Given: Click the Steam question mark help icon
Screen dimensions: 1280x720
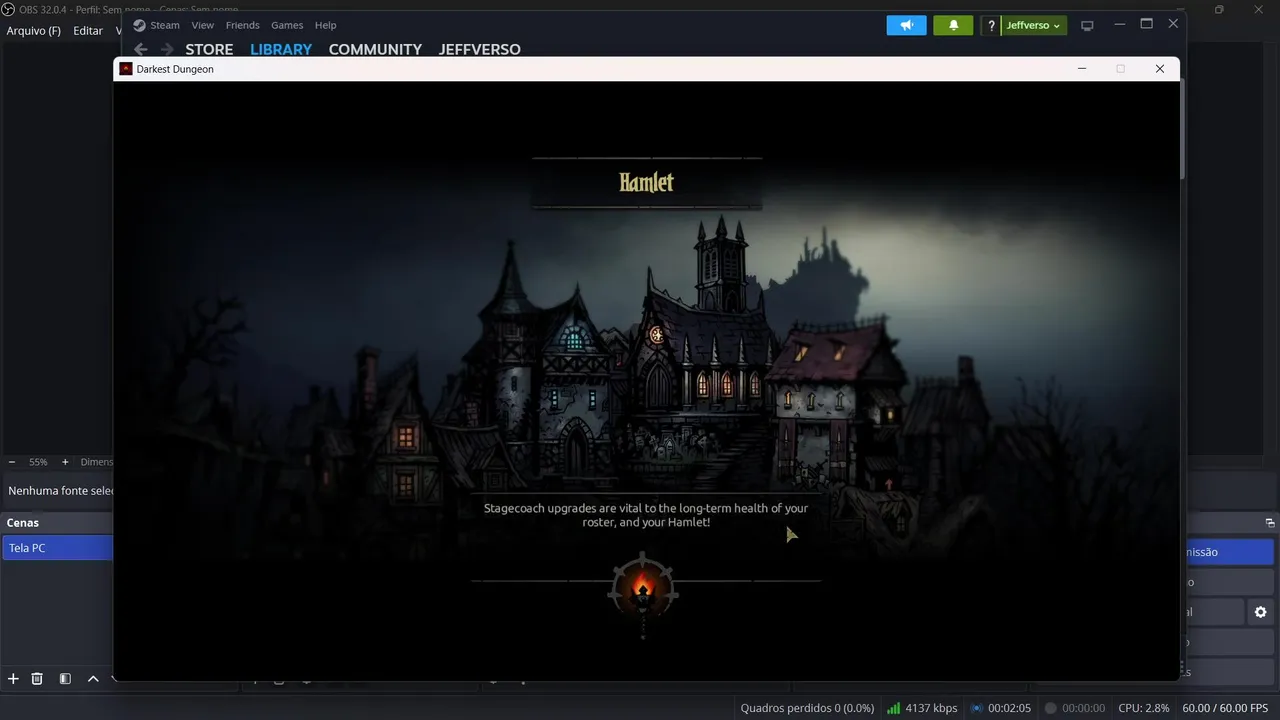Looking at the screenshot, I should 990,25.
